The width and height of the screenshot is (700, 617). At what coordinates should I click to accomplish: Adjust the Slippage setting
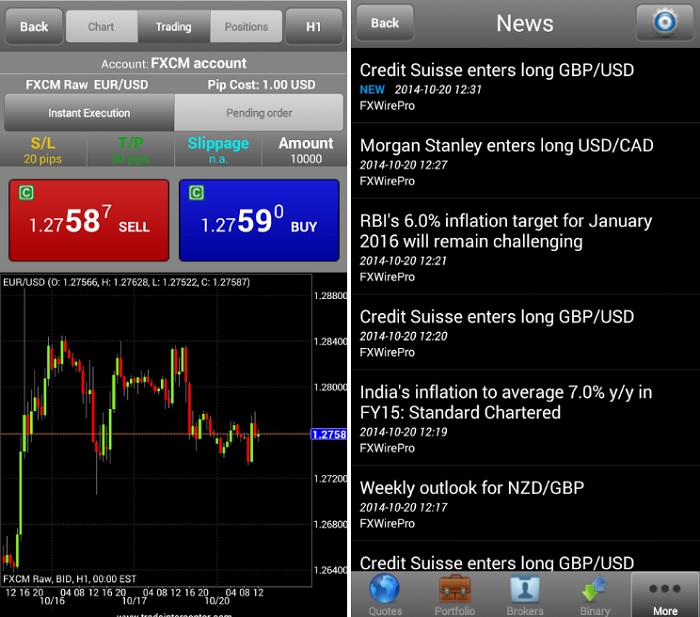tap(218, 150)
